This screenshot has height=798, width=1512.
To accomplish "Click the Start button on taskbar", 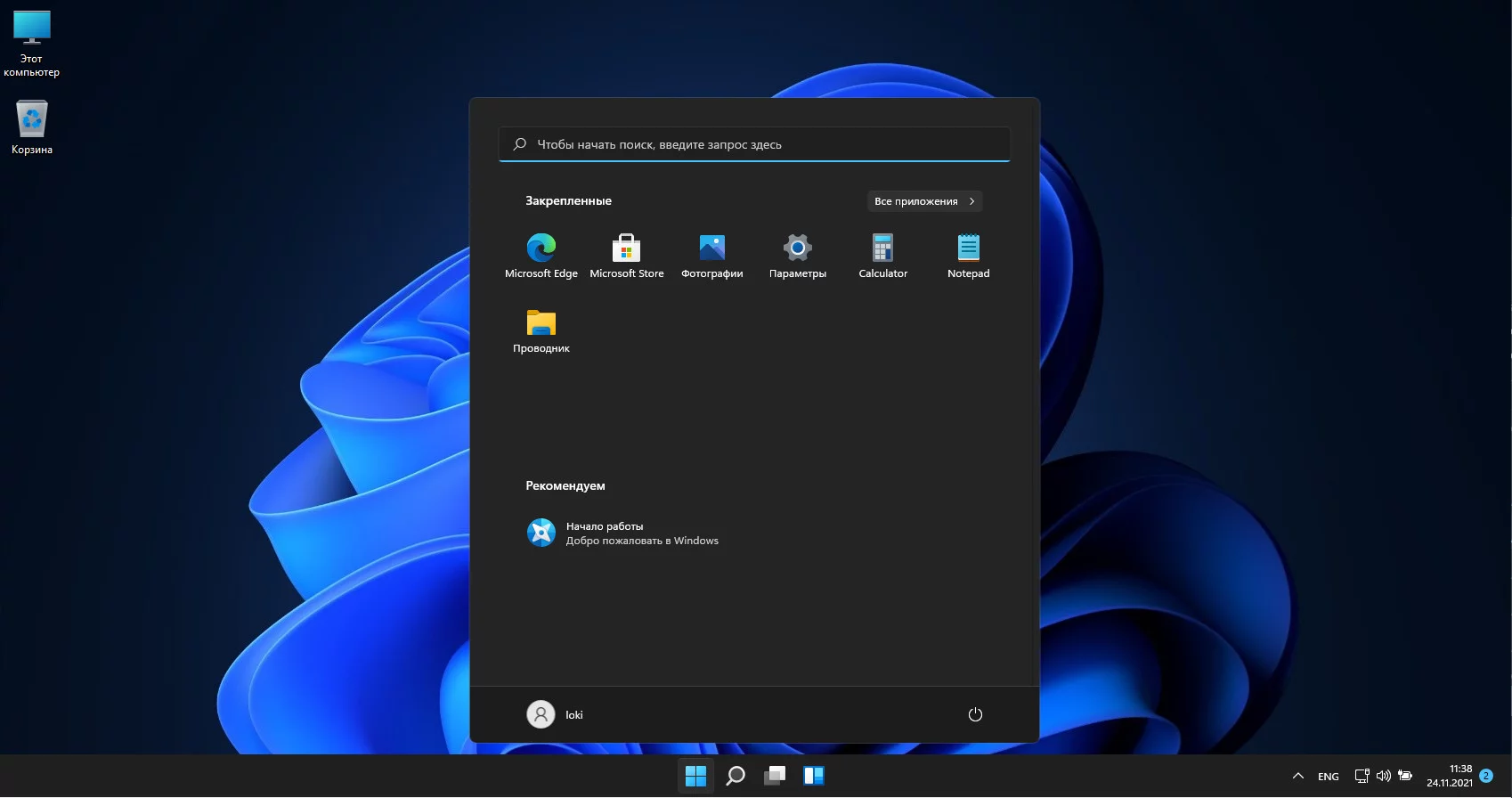I will (695, 776).
